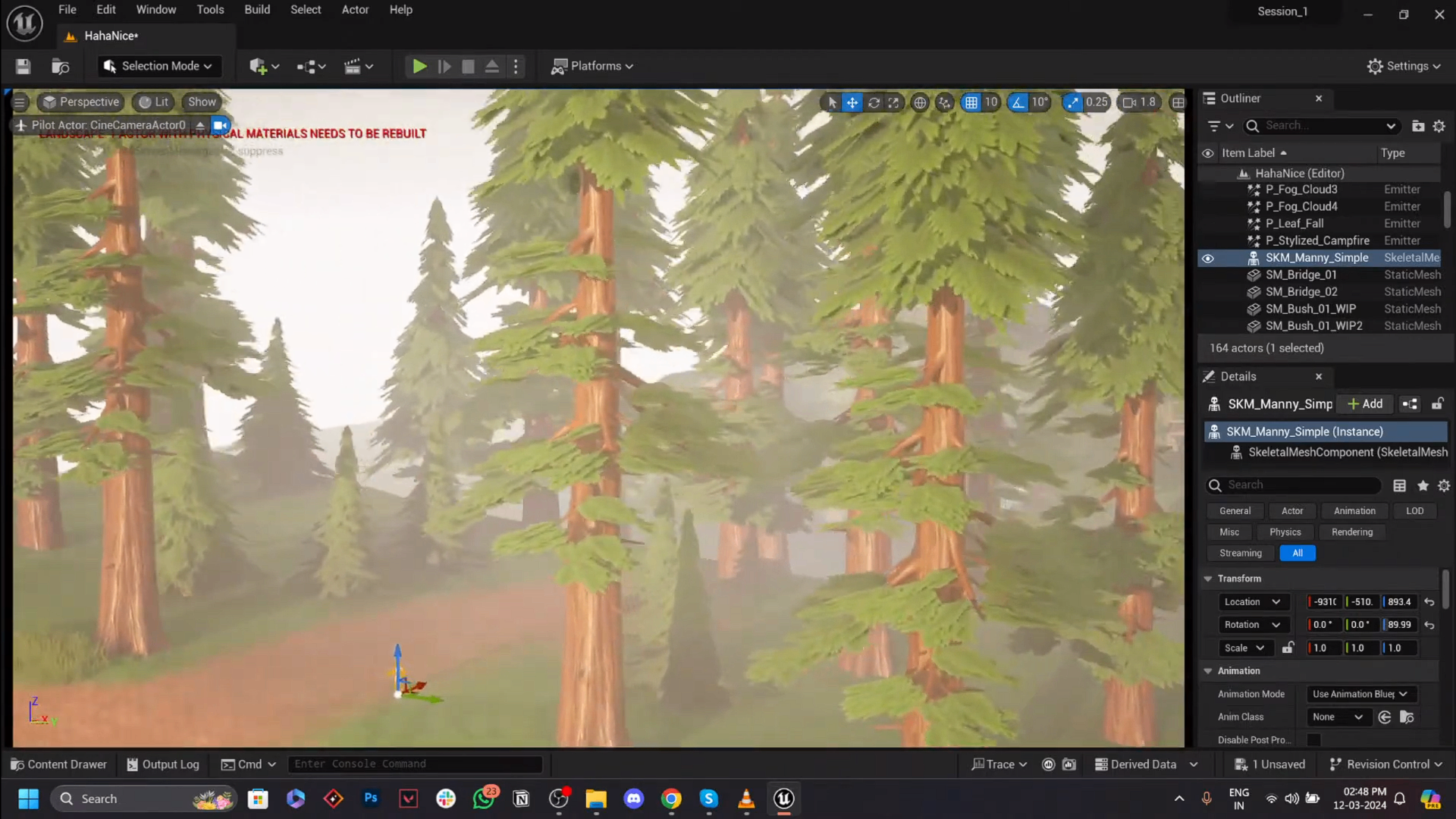The height and width of the screenshot is (819, 1456).
Task: Open the Selection Mode dropdown
Action: click(x=158, y=66)
